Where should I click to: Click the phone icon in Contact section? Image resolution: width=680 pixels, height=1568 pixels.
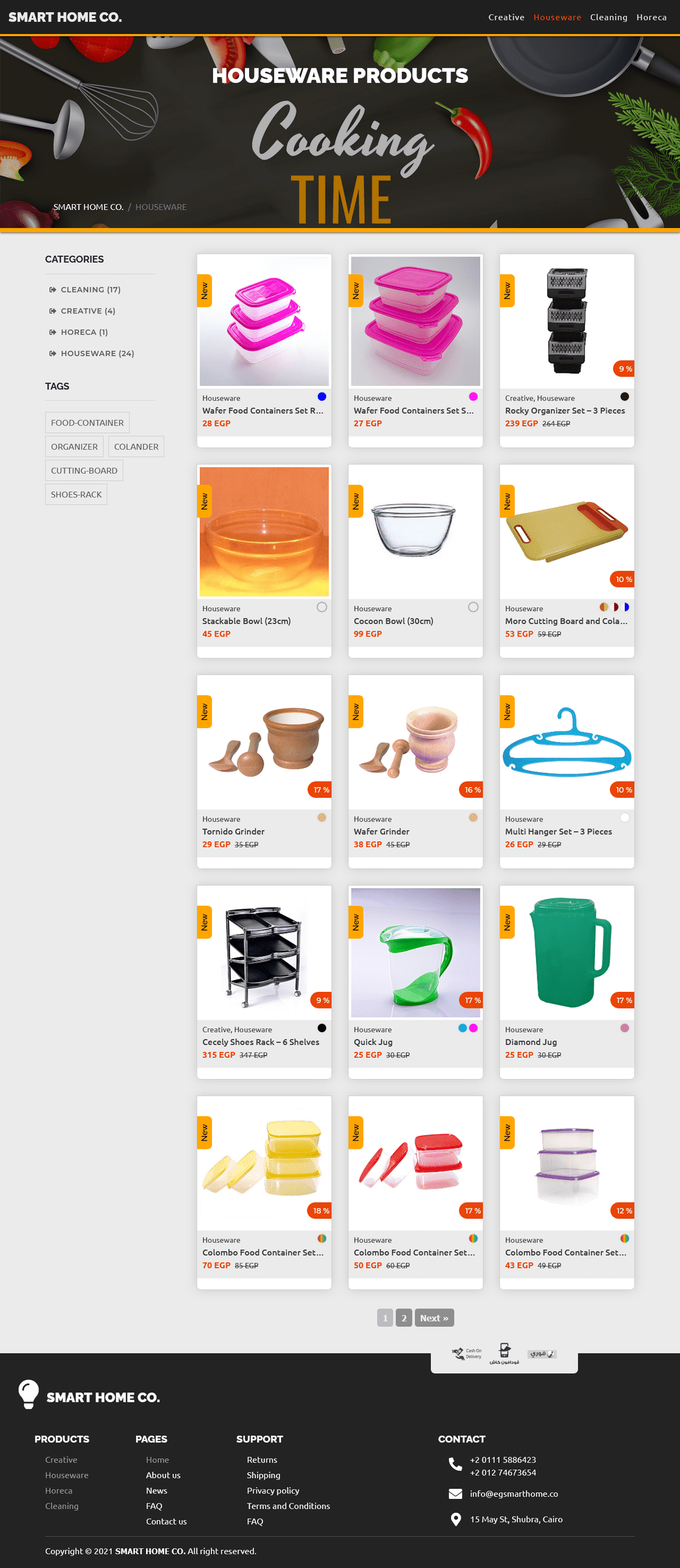pyautogui.click(x=456, y=1464)
